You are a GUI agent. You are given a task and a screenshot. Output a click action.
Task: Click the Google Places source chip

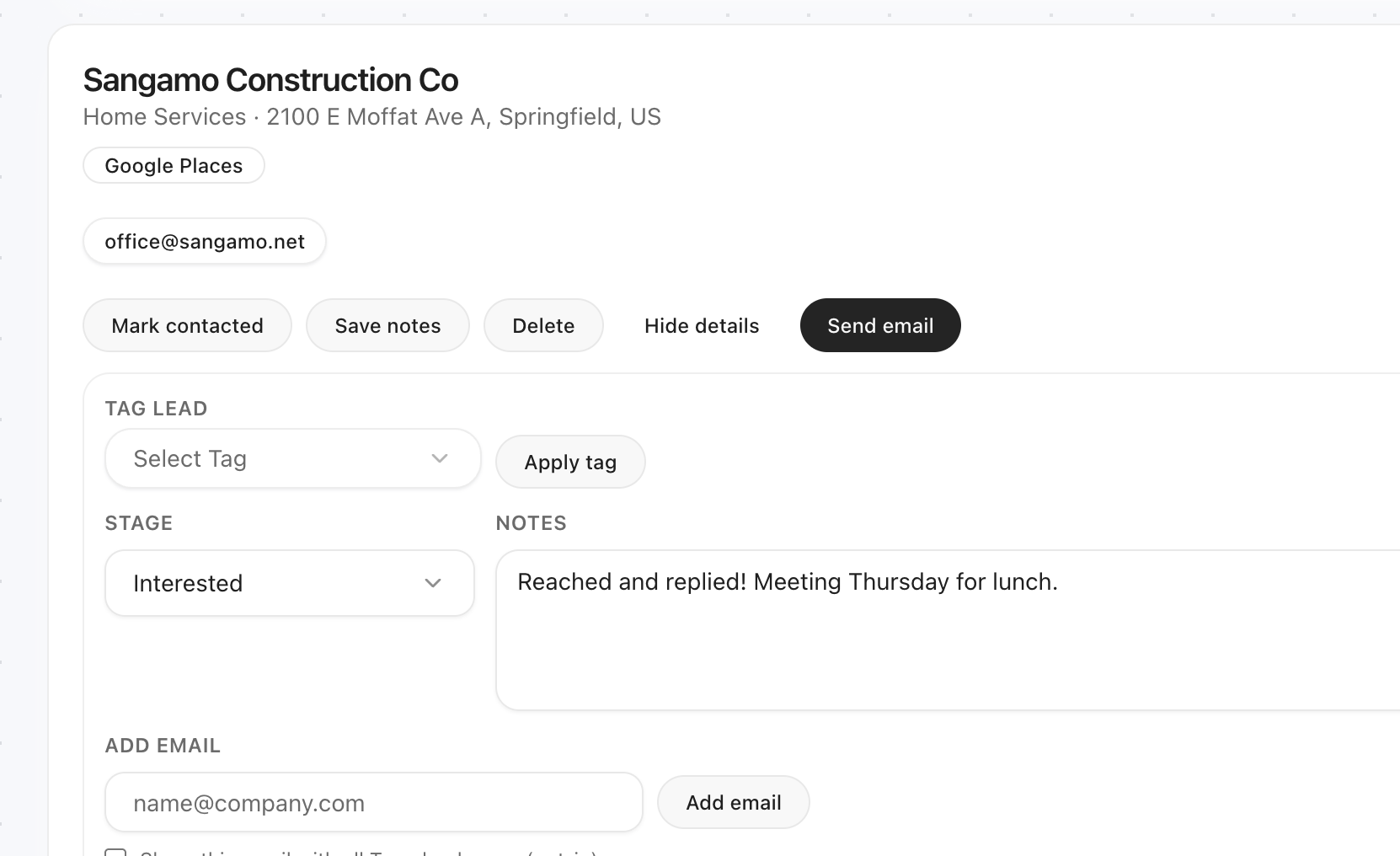pos(174,165)
